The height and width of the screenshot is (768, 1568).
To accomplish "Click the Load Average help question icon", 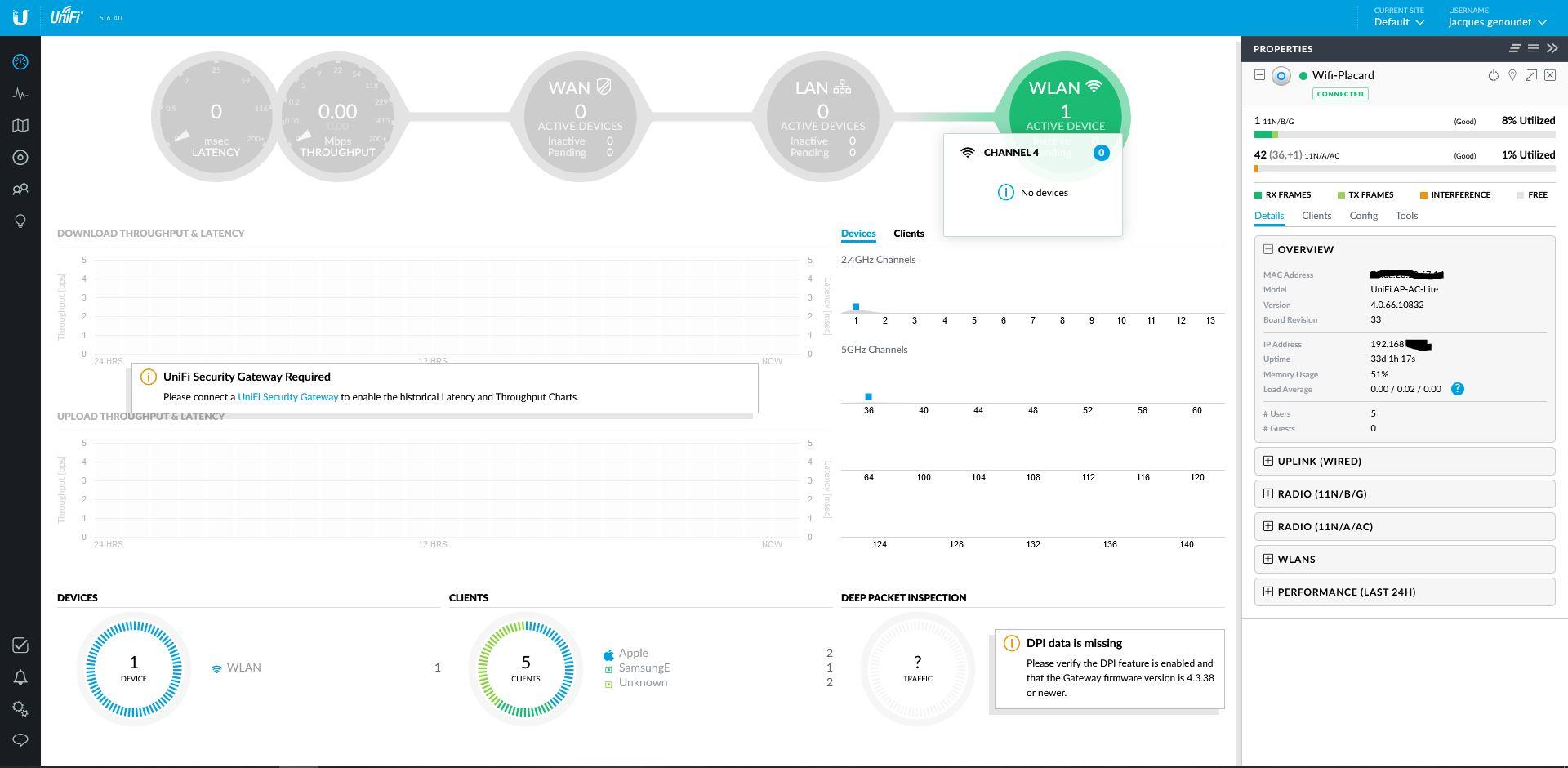I will pyautogui.click(x=1458, y=389).
